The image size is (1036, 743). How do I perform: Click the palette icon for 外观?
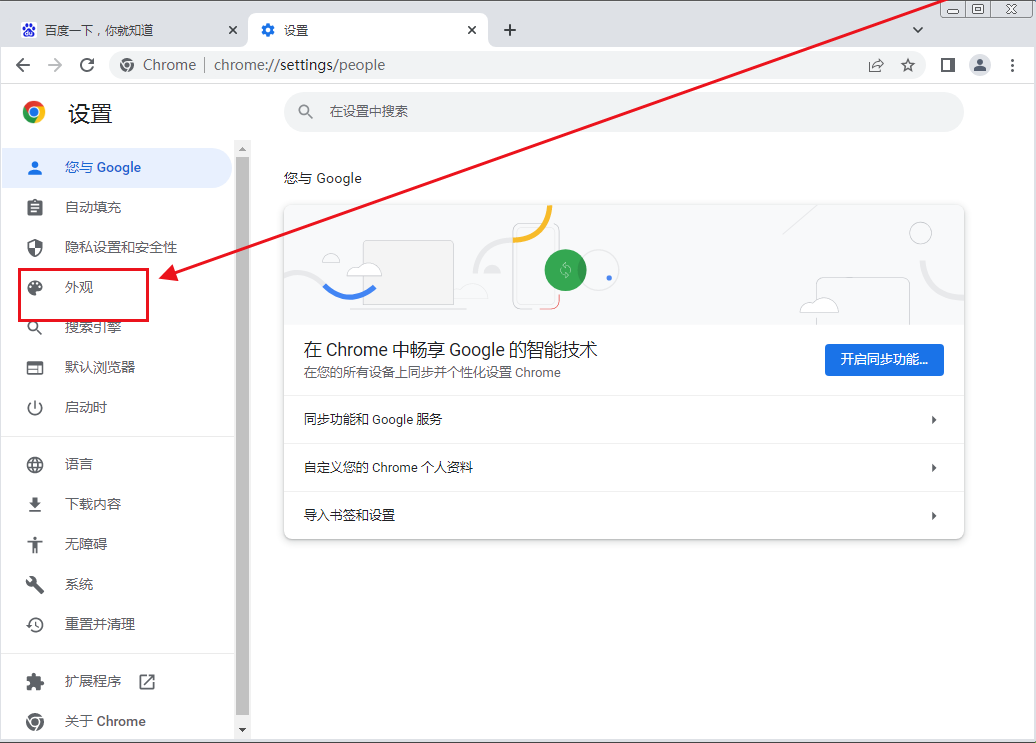35,287
